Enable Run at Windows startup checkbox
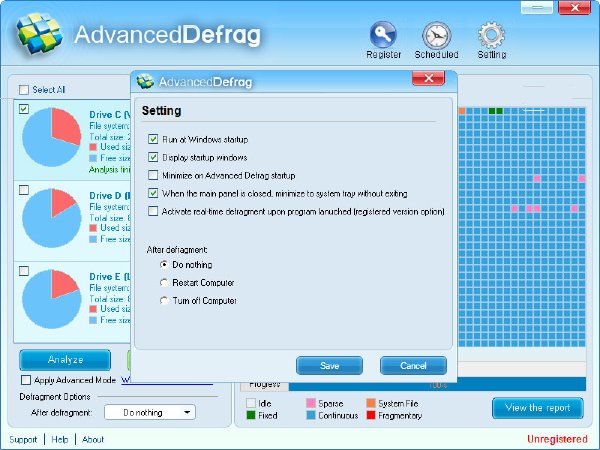This screenshot has width=600, height=450. coord(153,139)
